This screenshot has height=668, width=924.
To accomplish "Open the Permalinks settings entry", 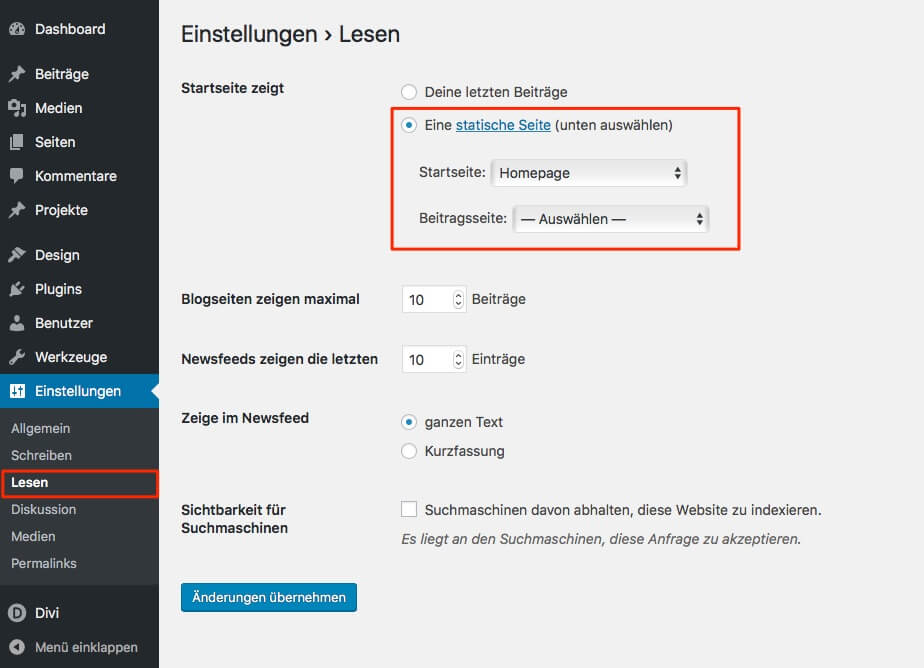I will pyautogui.click(x=44, y=563).
